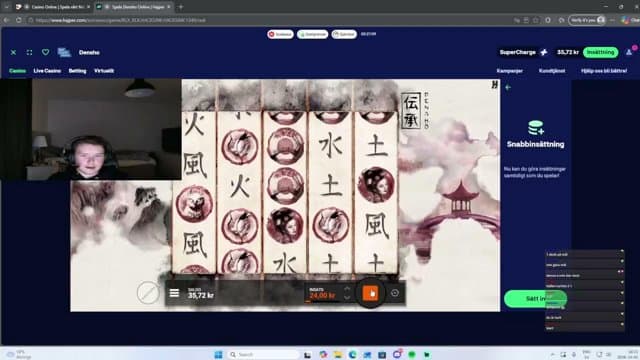Open the Spotify taskbar icon
This screenshot has height=360, width=640.
coord(411,354)
